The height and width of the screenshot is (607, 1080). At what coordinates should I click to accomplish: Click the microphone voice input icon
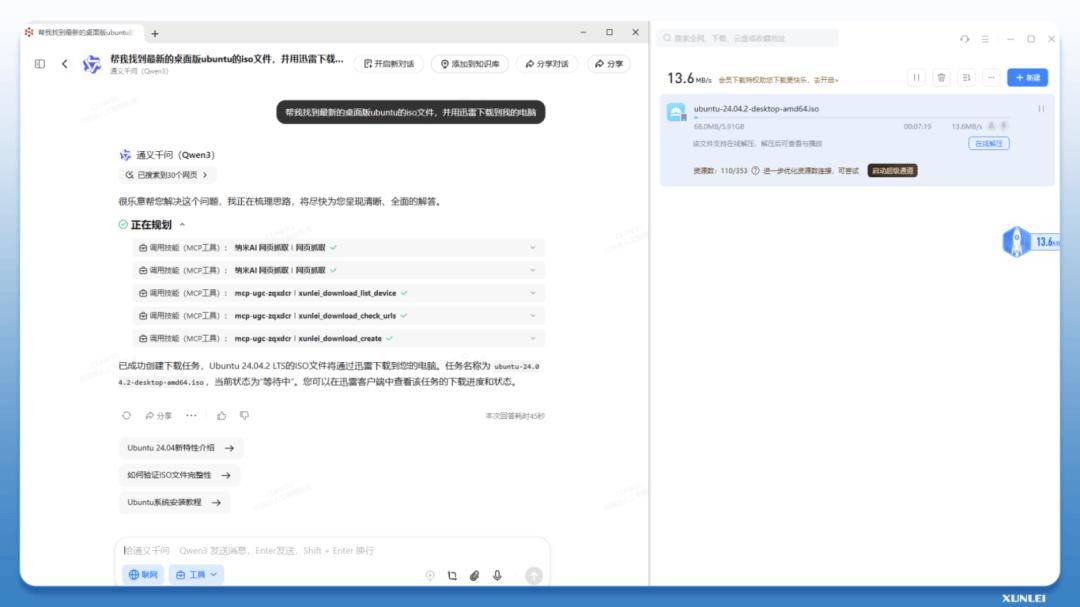tap(497, 575)
